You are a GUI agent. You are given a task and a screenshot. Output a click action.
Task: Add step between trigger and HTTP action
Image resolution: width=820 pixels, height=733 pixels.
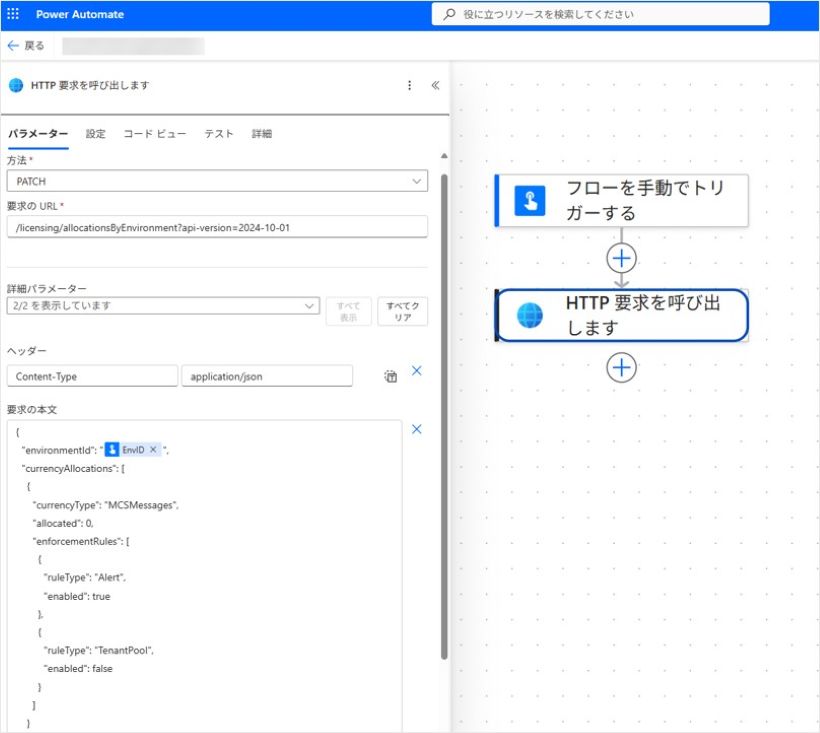621,258
